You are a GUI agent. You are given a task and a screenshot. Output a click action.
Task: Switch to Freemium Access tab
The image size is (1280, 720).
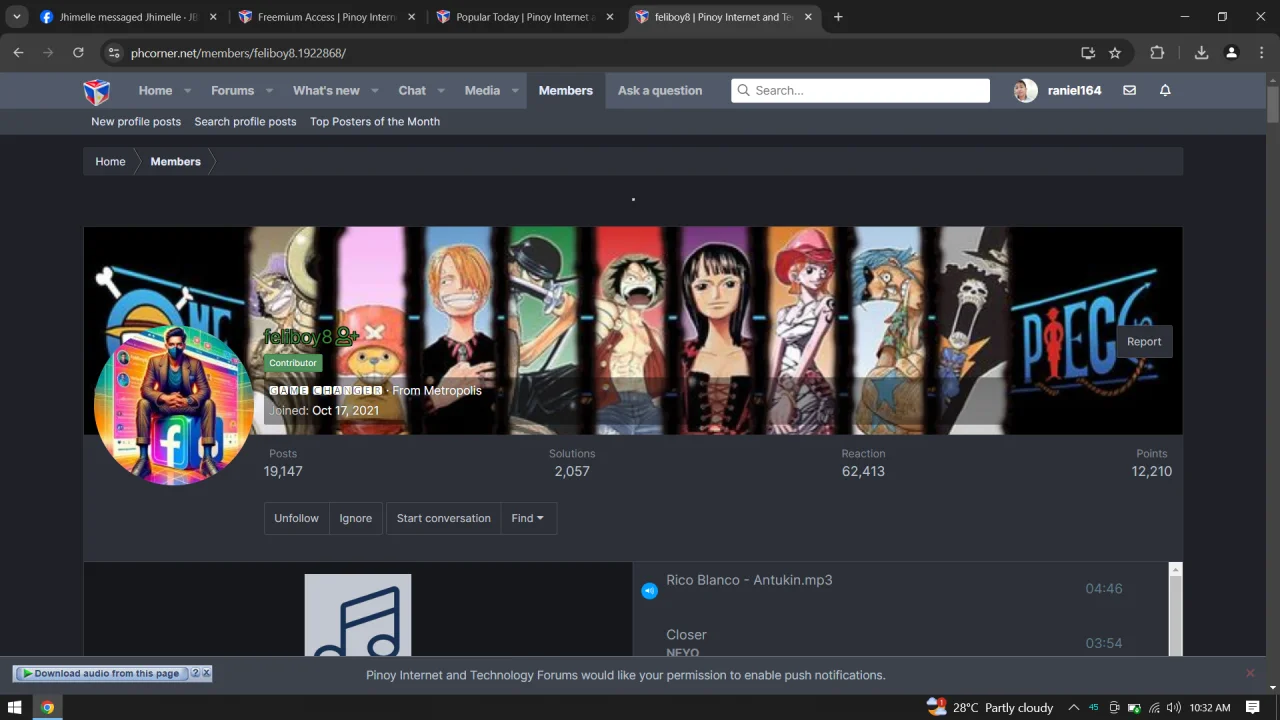pos(326,17)
